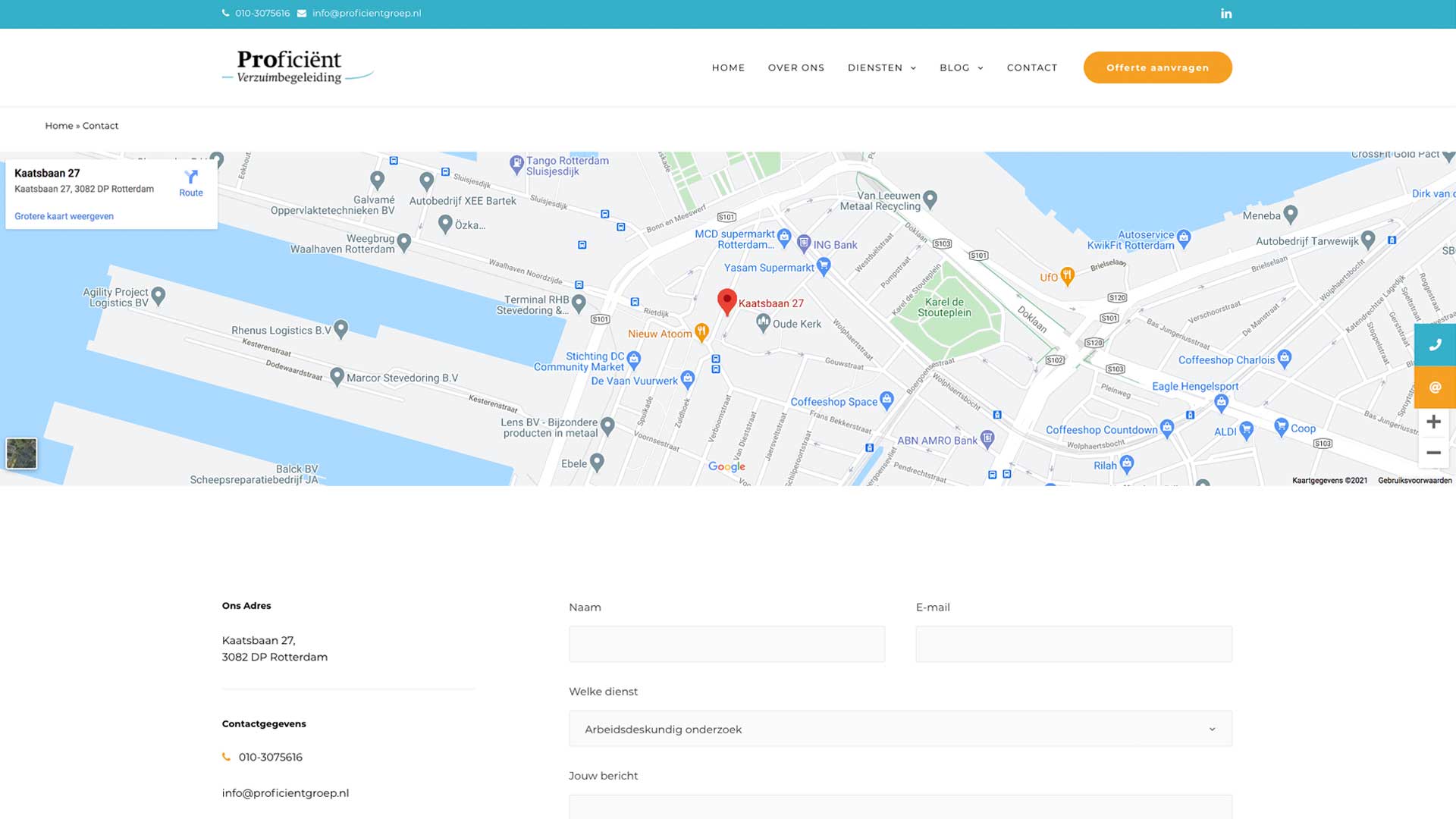
Task: Click the Offerte aanvragen button
Action: 1157,67
